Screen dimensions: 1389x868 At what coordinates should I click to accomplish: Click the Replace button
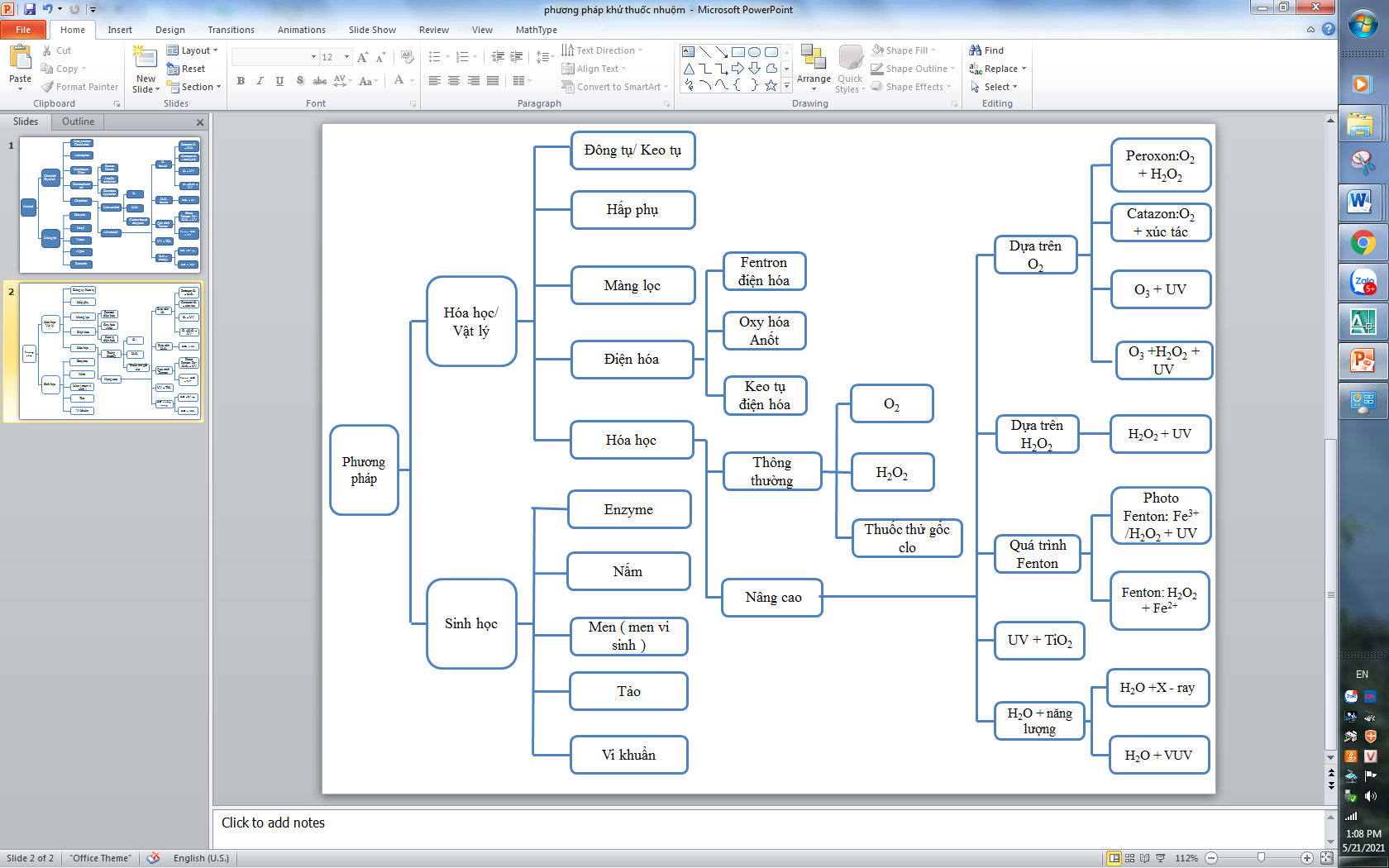pos(997,69)
